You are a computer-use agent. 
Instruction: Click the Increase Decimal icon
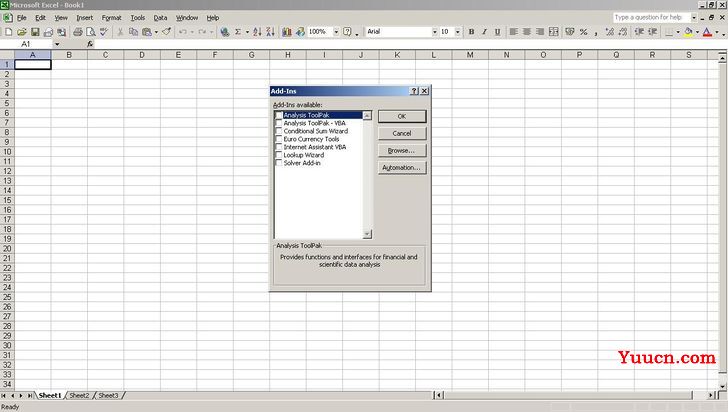[610, 32]
